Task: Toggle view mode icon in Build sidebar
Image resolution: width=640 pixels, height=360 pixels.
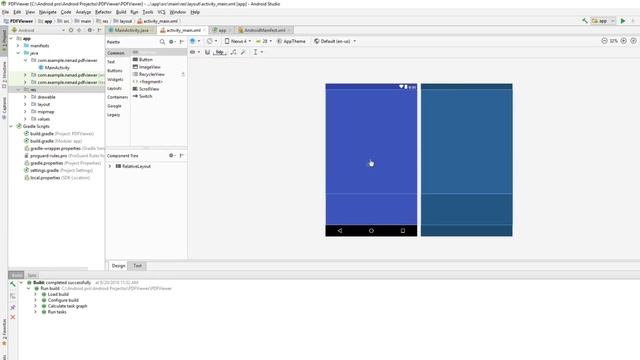Action: 13,296
